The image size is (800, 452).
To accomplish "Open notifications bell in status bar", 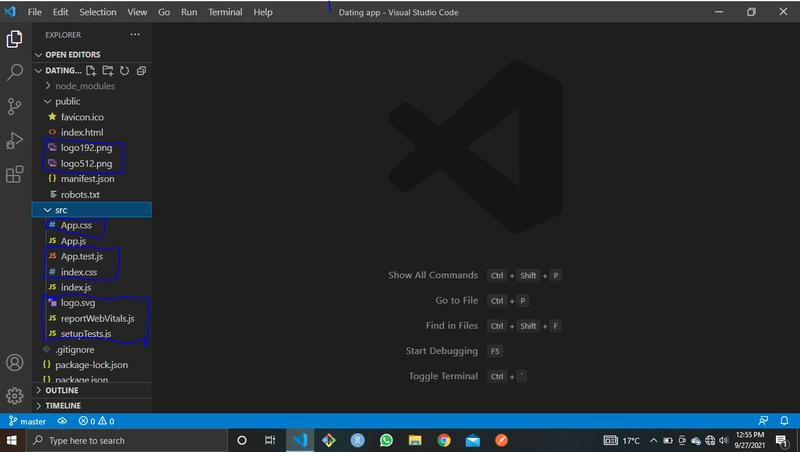I will [784, 421].
